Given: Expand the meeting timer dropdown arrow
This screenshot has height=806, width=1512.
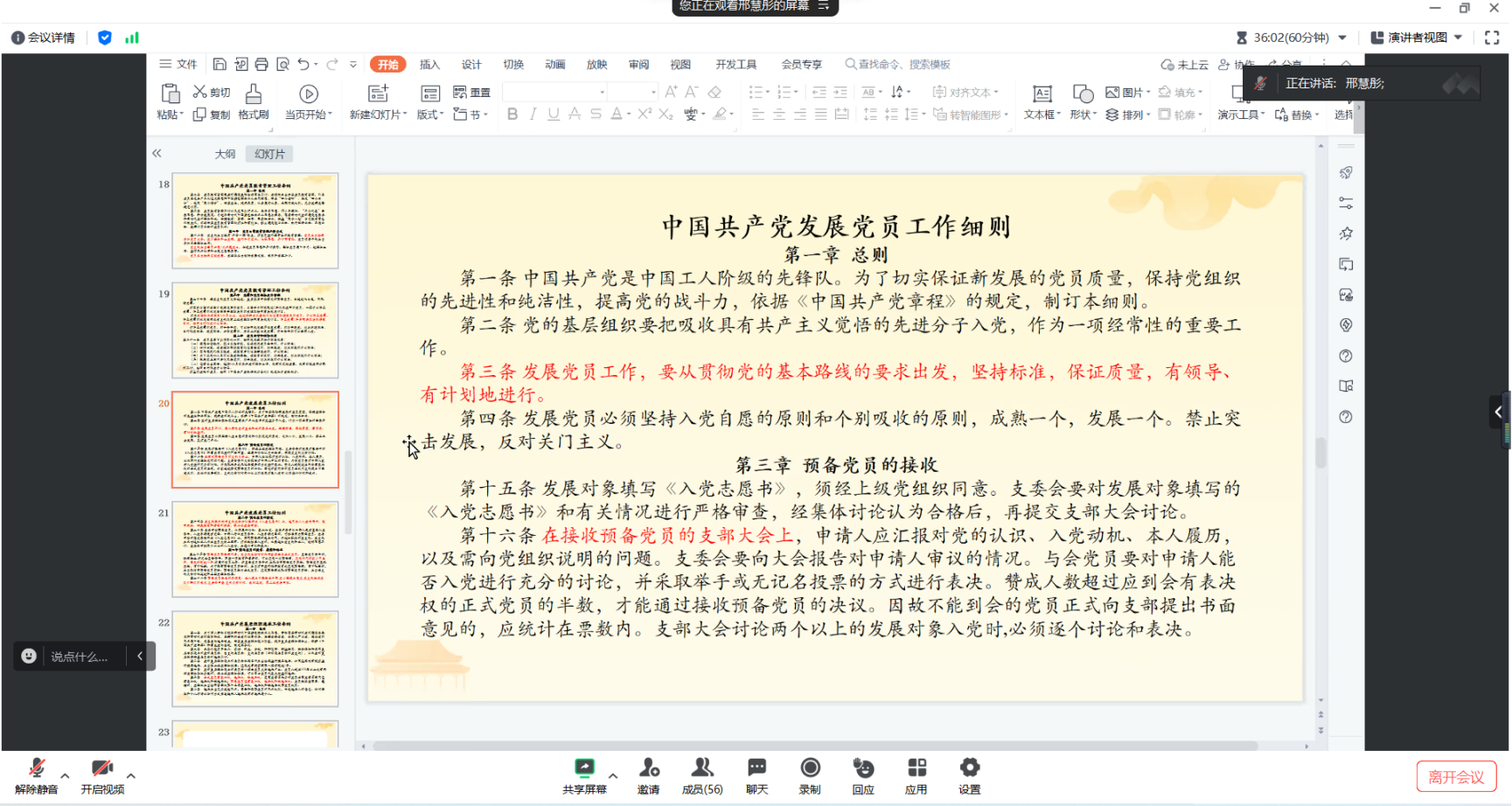Looking at the screenshot, I should pos(1342,38).
